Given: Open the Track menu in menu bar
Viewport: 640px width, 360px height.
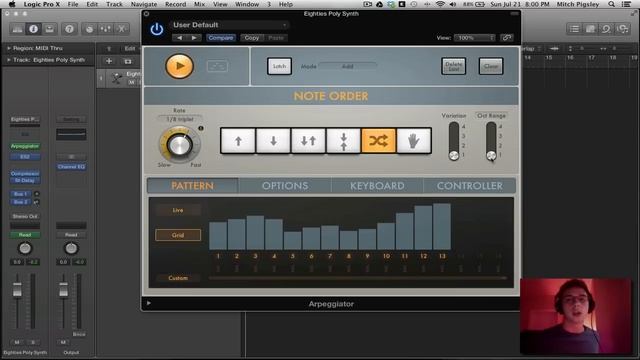Looking at the screenshot, I should (x=114, y=4).
